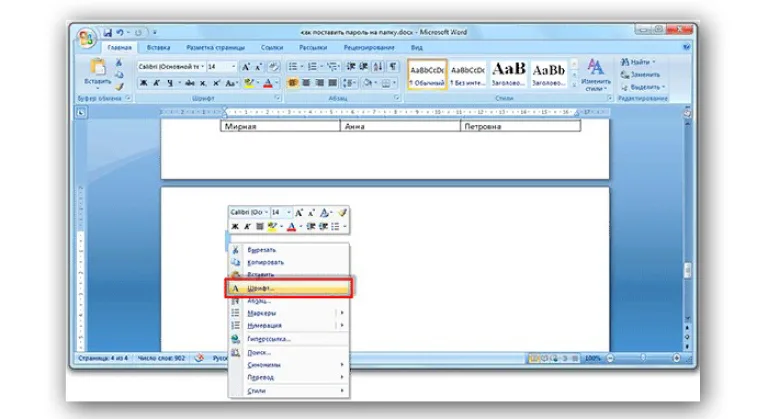The image size is (768, 419).
Task: Toggle strikethrough abc formatting in ribbon
Action: tap(190, 83)
